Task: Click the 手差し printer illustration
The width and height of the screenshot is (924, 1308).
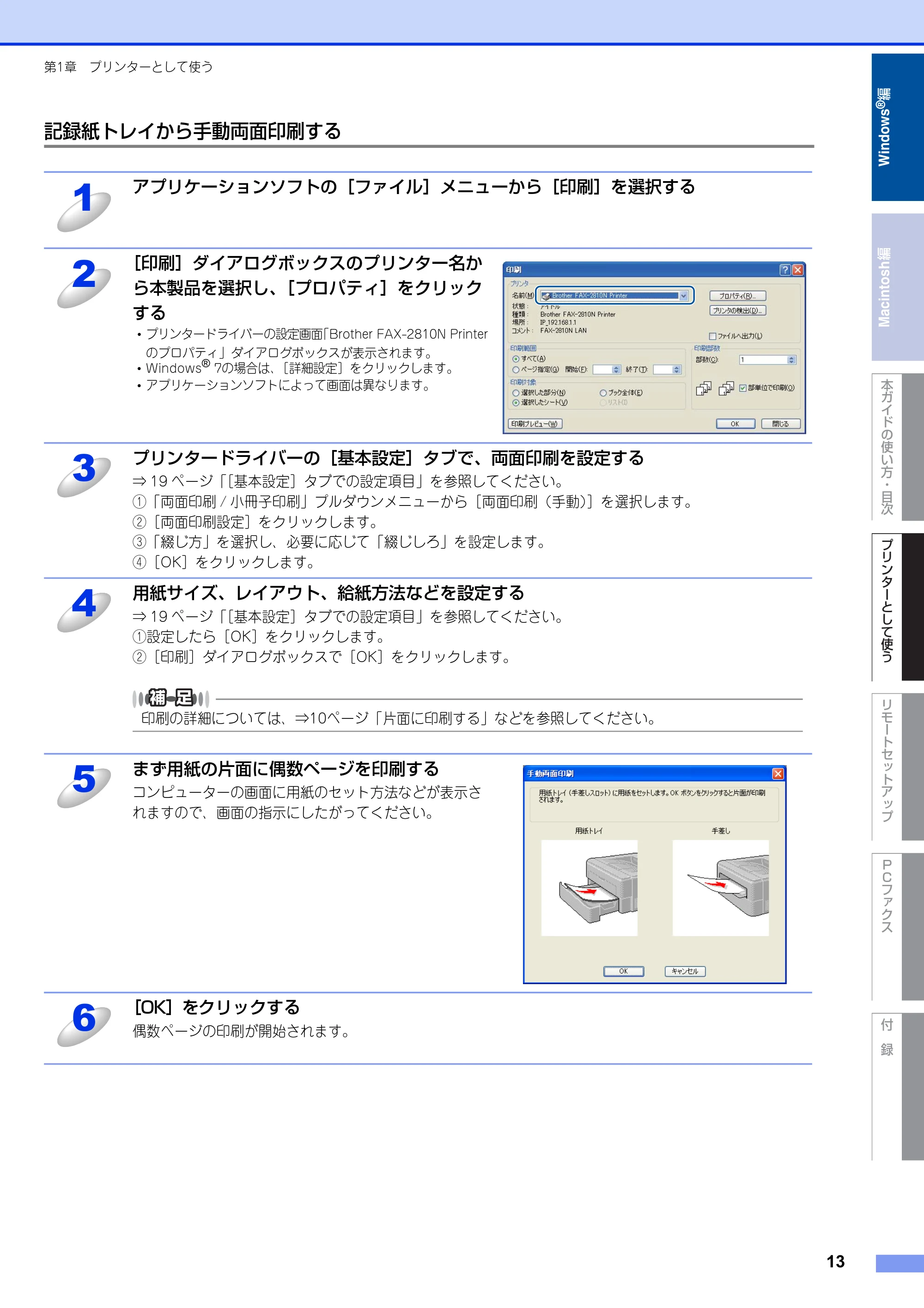Action: (x=720, y=888)
